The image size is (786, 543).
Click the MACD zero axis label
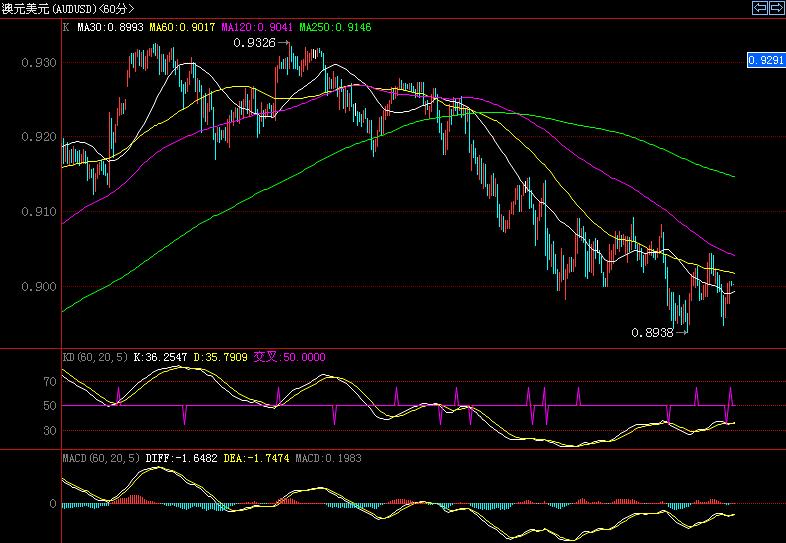53,503
